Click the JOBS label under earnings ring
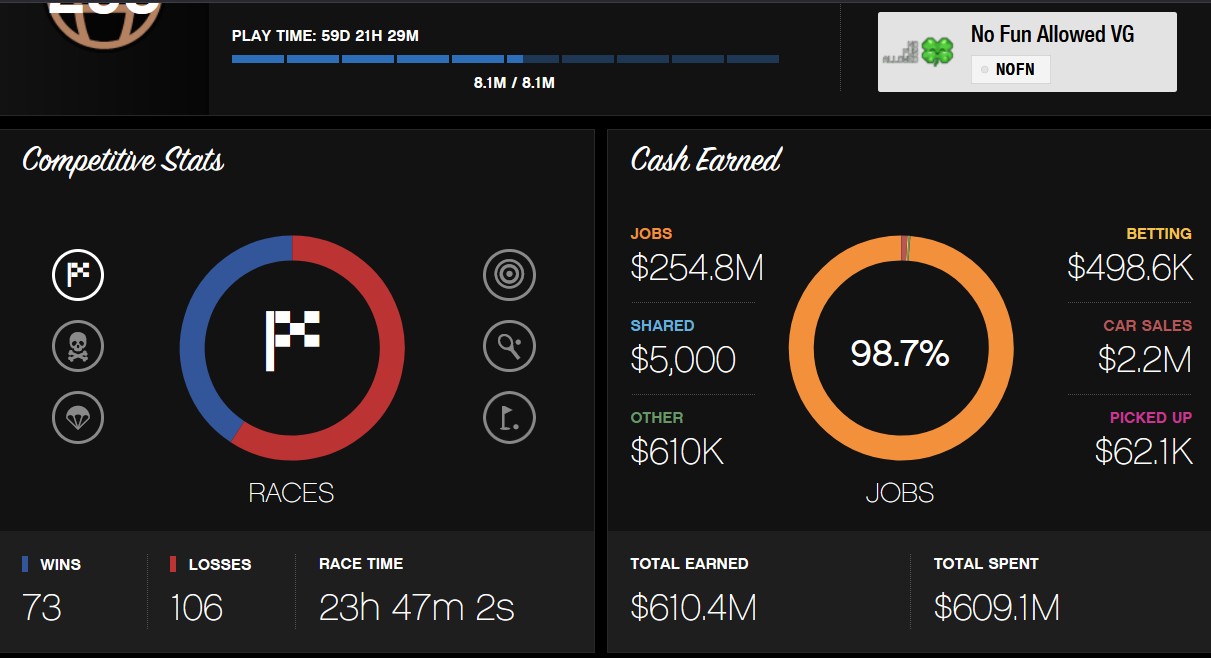1211x658 pixels. coord(900,493)
